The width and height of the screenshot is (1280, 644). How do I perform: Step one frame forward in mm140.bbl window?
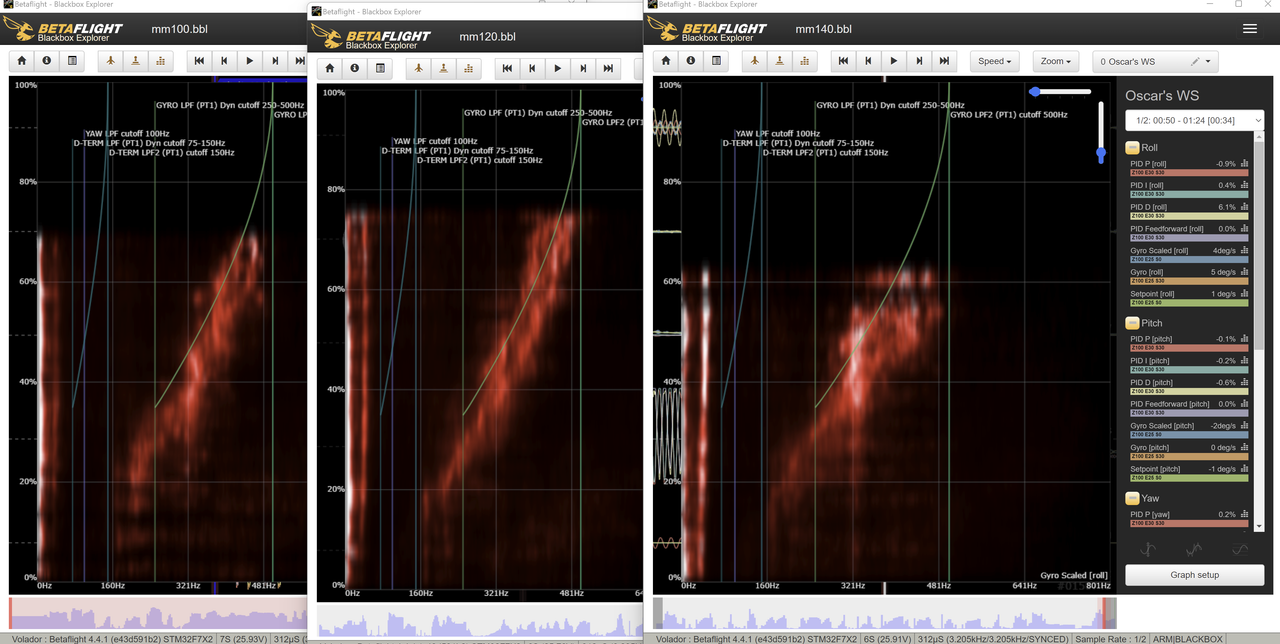tap(919, 61)
